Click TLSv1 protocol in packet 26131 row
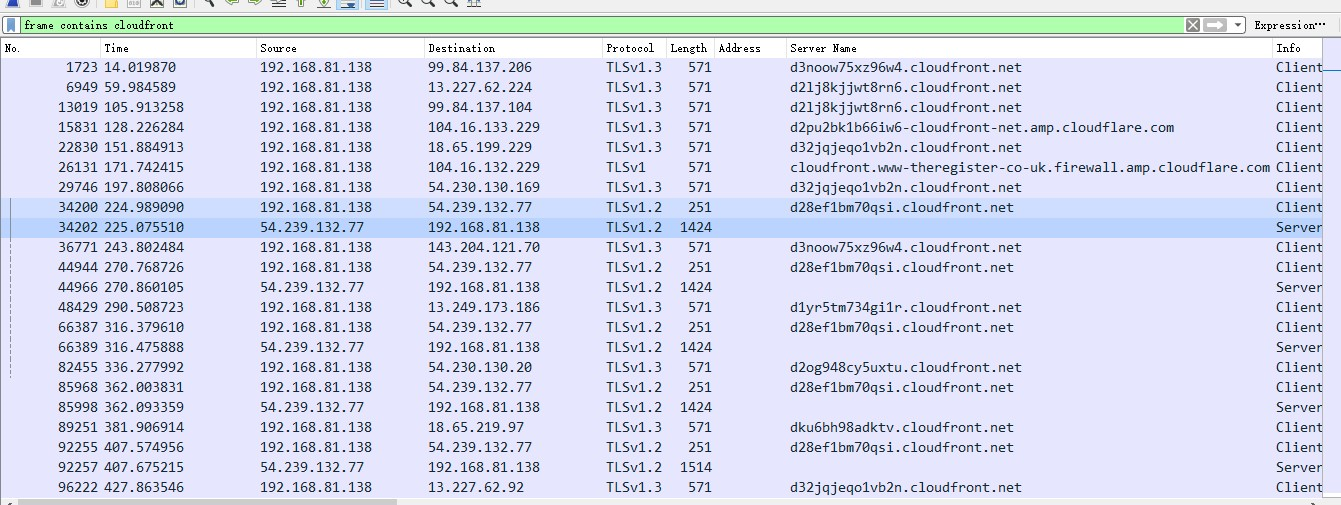The width and height of the screenshot is (1341, 505). [x=626, y=168]
